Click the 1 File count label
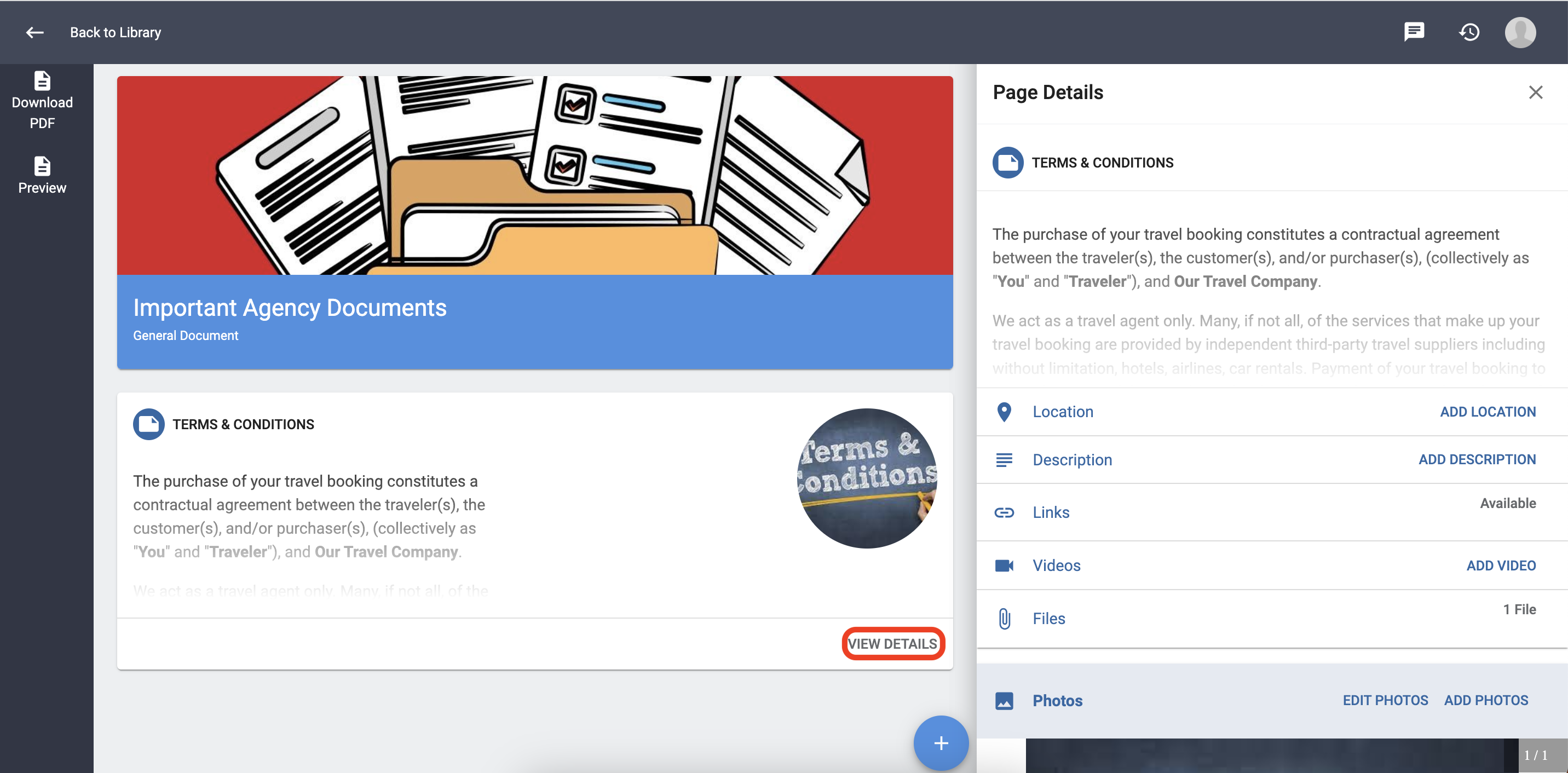This screenshot has width=1568, height=773. 1519,609
